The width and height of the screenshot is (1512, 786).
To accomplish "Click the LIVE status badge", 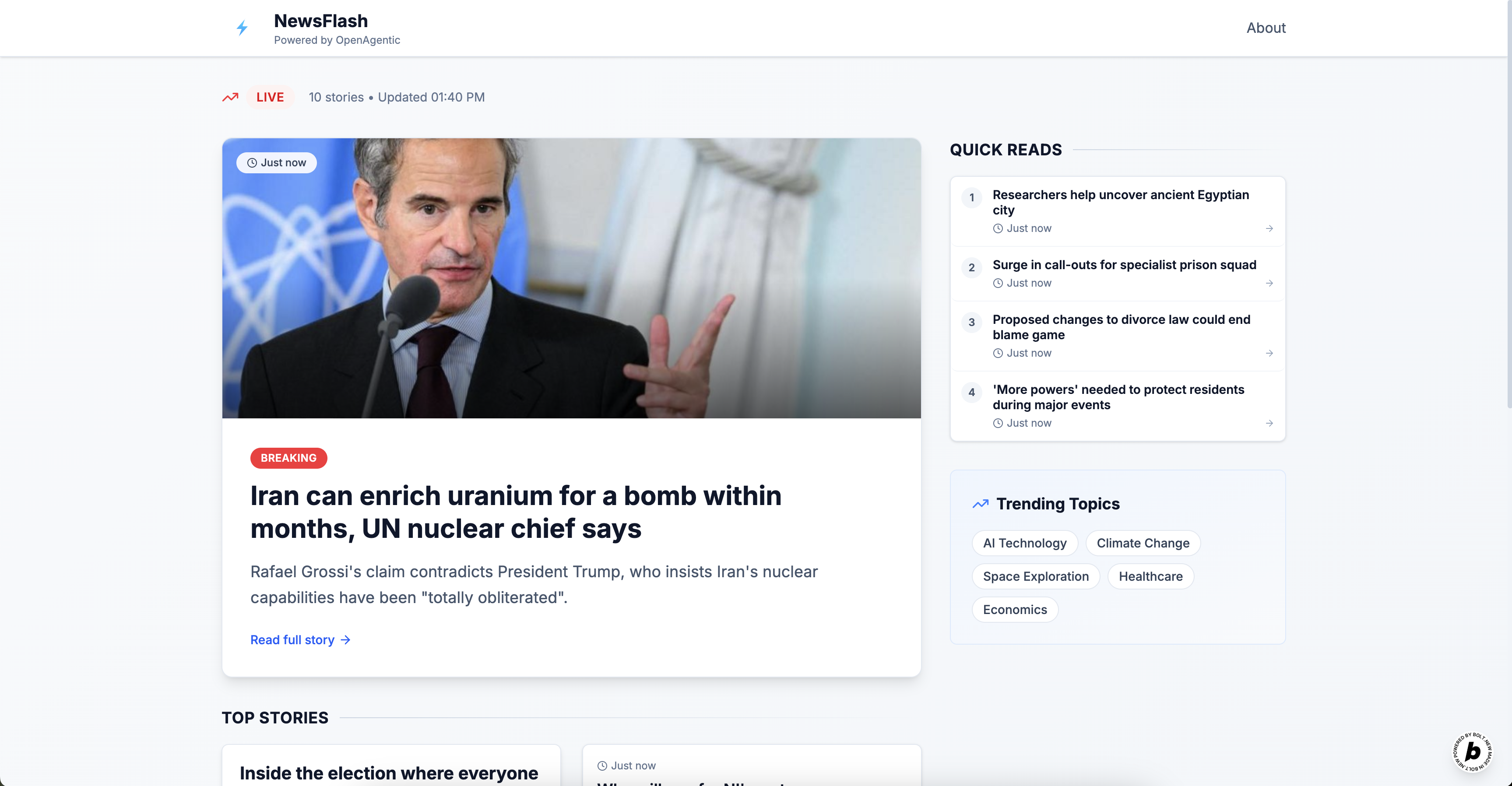I will point(270,97).
